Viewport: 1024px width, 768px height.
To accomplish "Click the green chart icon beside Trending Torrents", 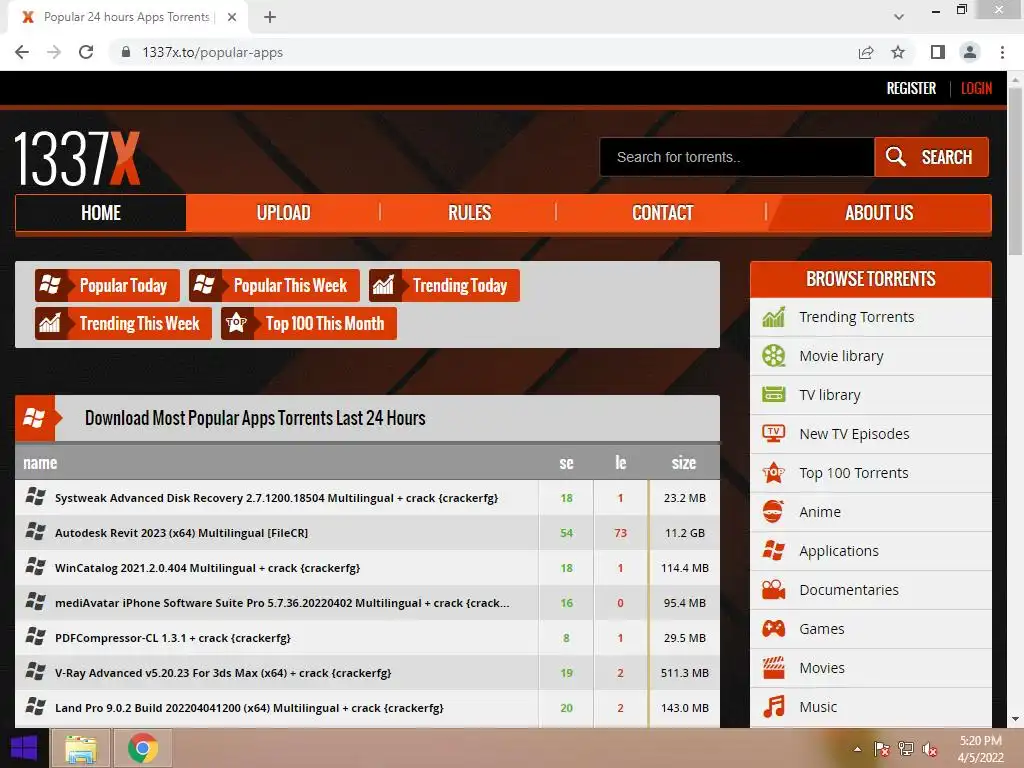I will [x=774, y=317].
